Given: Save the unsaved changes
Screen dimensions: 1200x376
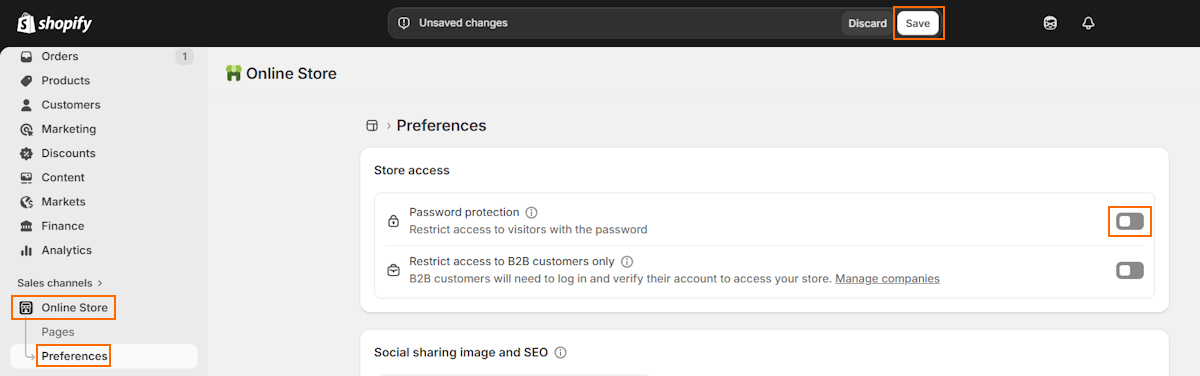Looking at the screenshot, I should tap(918, 23).
